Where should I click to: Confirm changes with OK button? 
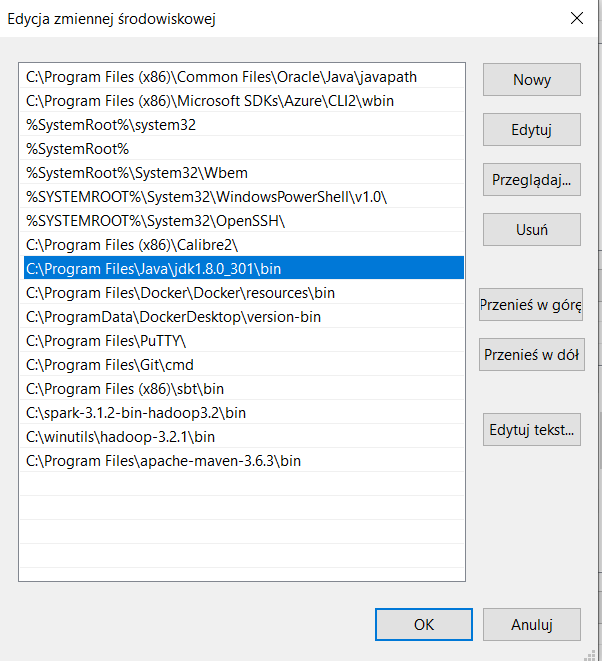(x=423, y=624)
